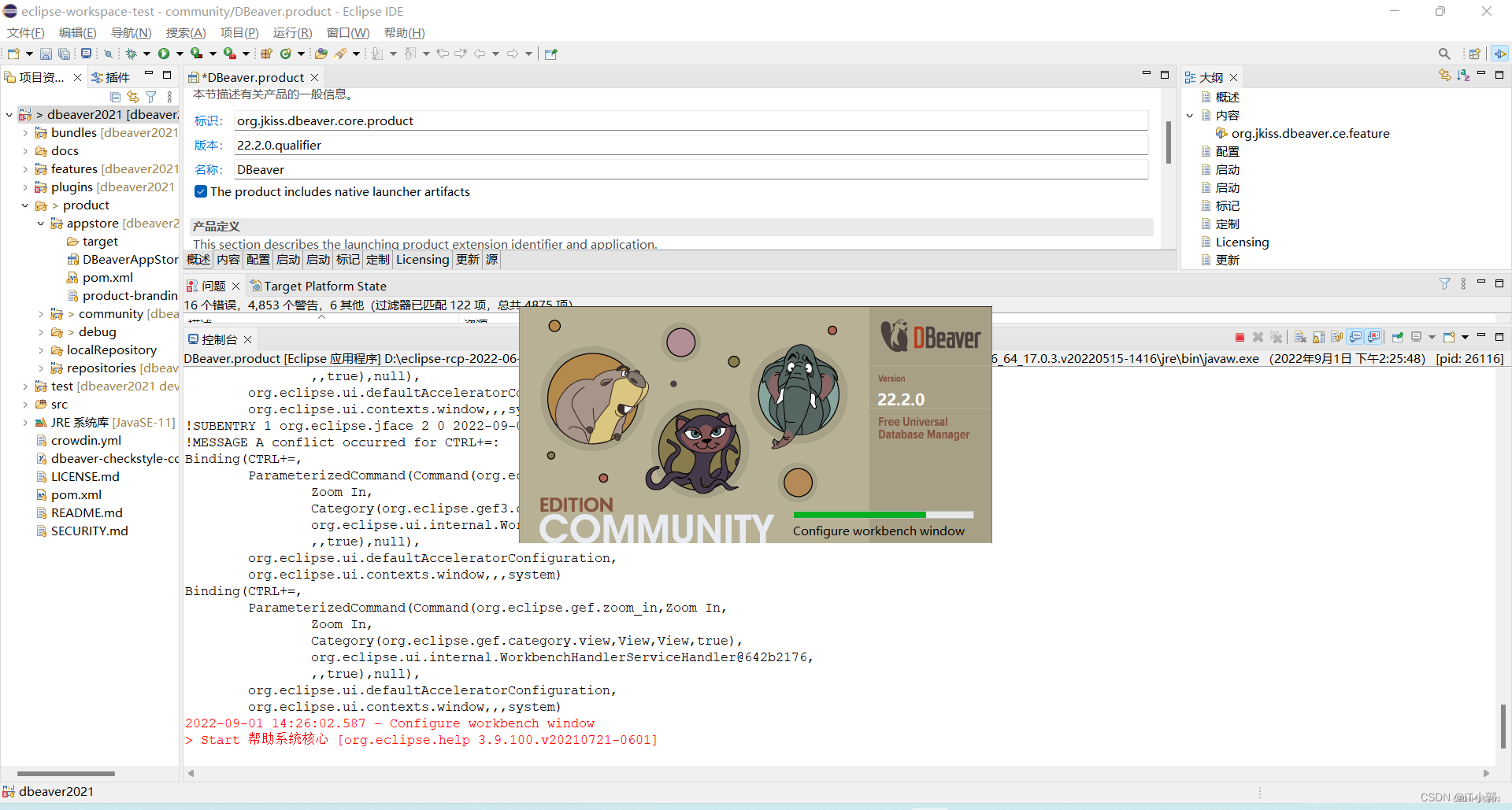Screen dimensions: 1512x810
Task: Select the 源 tab in product editor
Action: (491, 260)
